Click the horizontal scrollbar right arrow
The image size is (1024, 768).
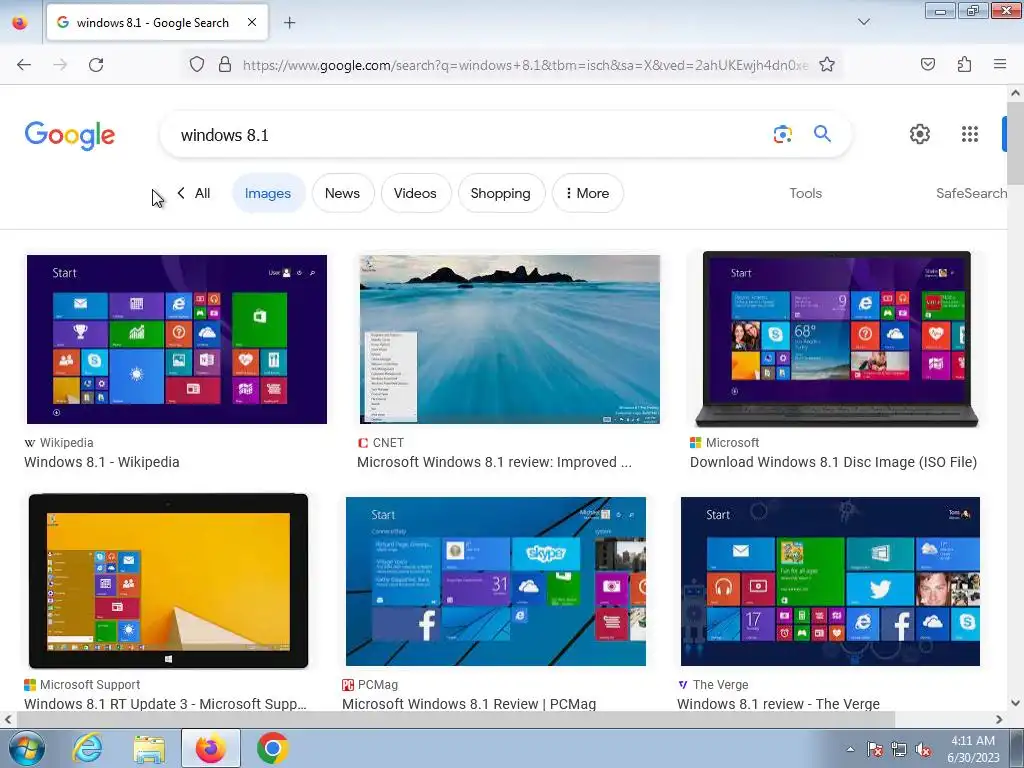(999, 719)
